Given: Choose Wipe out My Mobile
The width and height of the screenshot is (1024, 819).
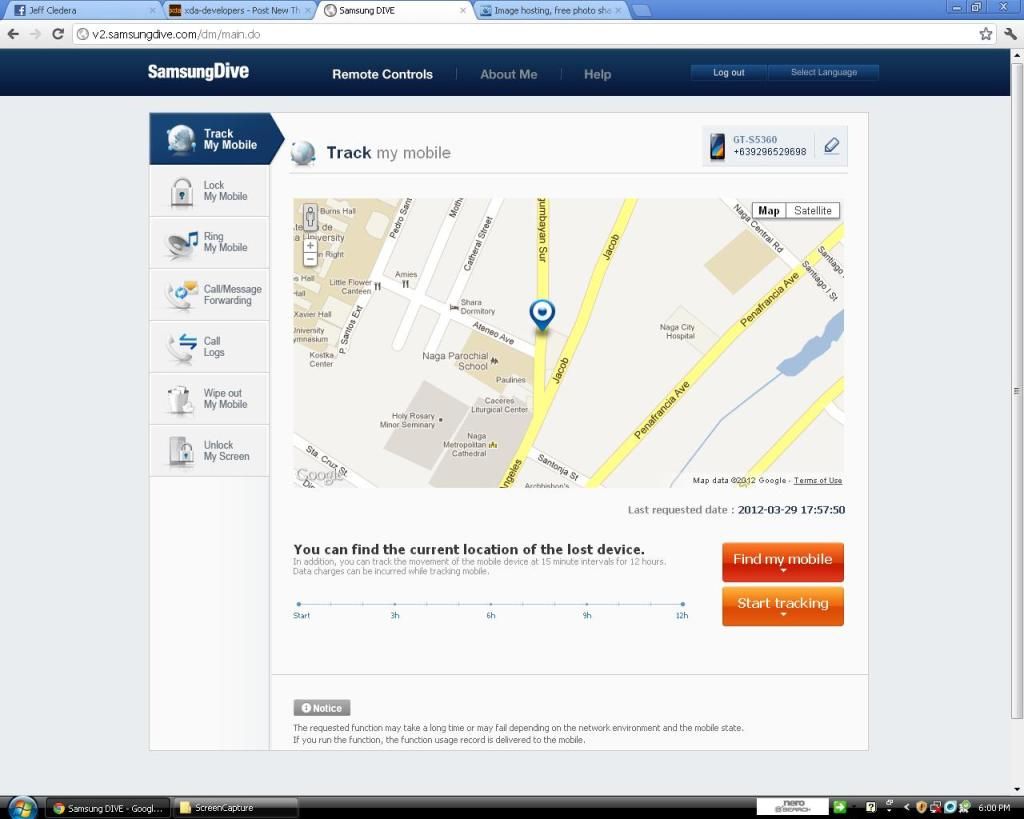Looking at the screenshot, I should pos(209,399).
